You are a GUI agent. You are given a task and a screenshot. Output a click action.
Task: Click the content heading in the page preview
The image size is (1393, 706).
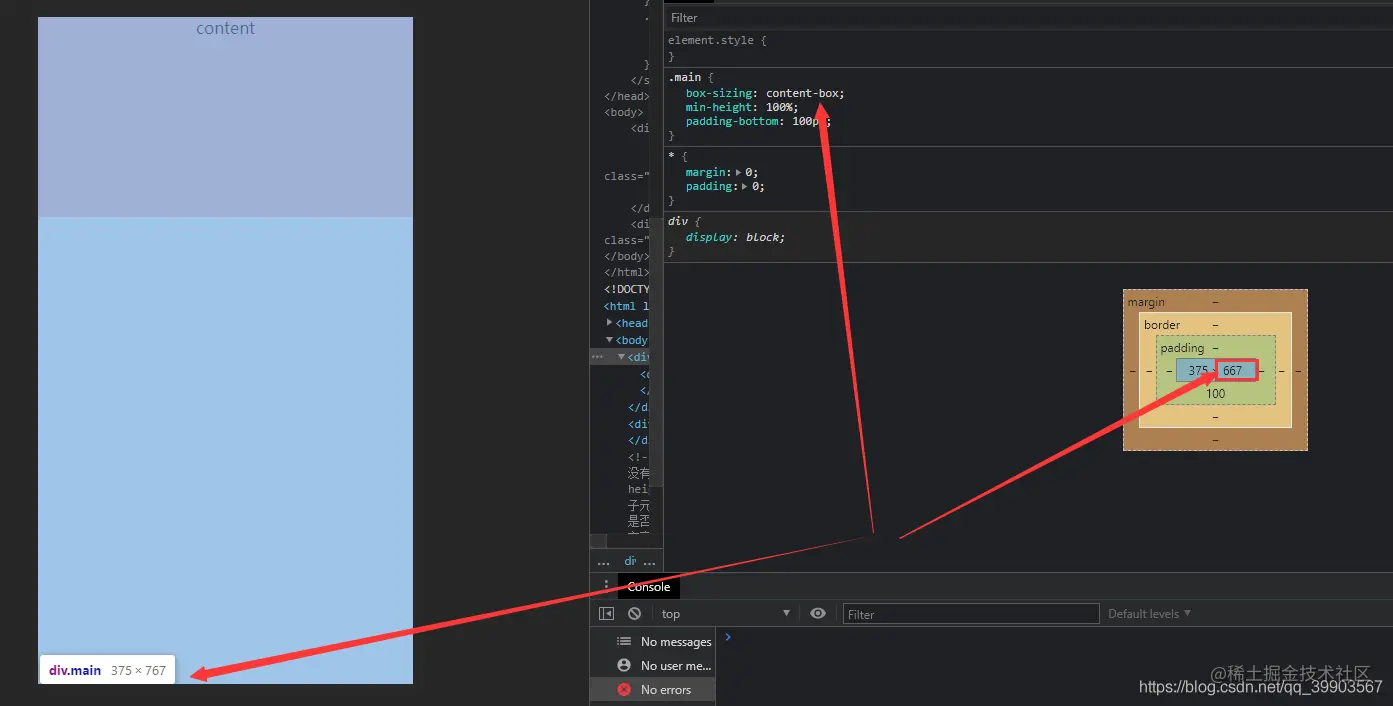tap(225, 28)
